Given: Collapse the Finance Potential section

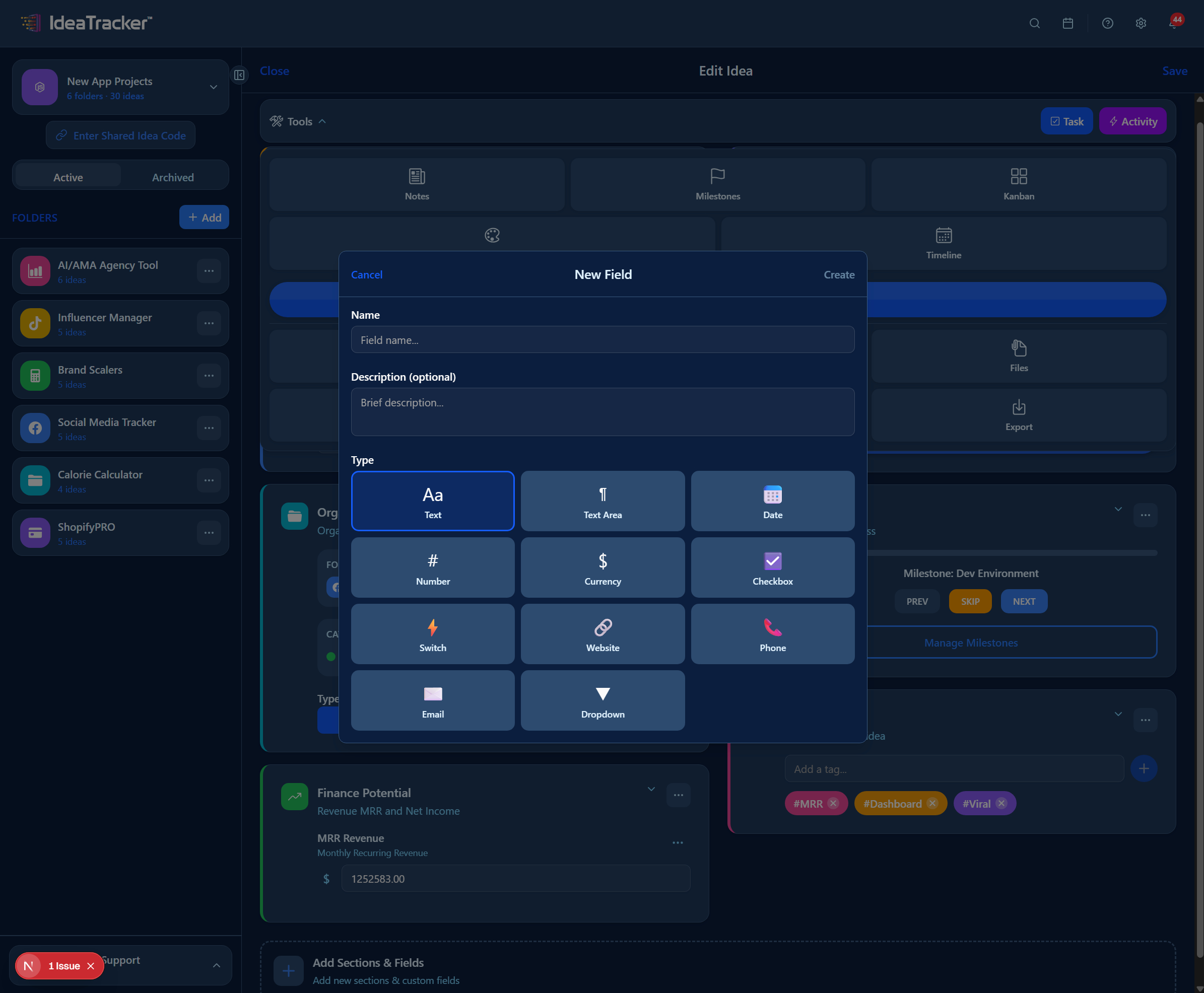Looking at the screenshot, I should point(651,789).
